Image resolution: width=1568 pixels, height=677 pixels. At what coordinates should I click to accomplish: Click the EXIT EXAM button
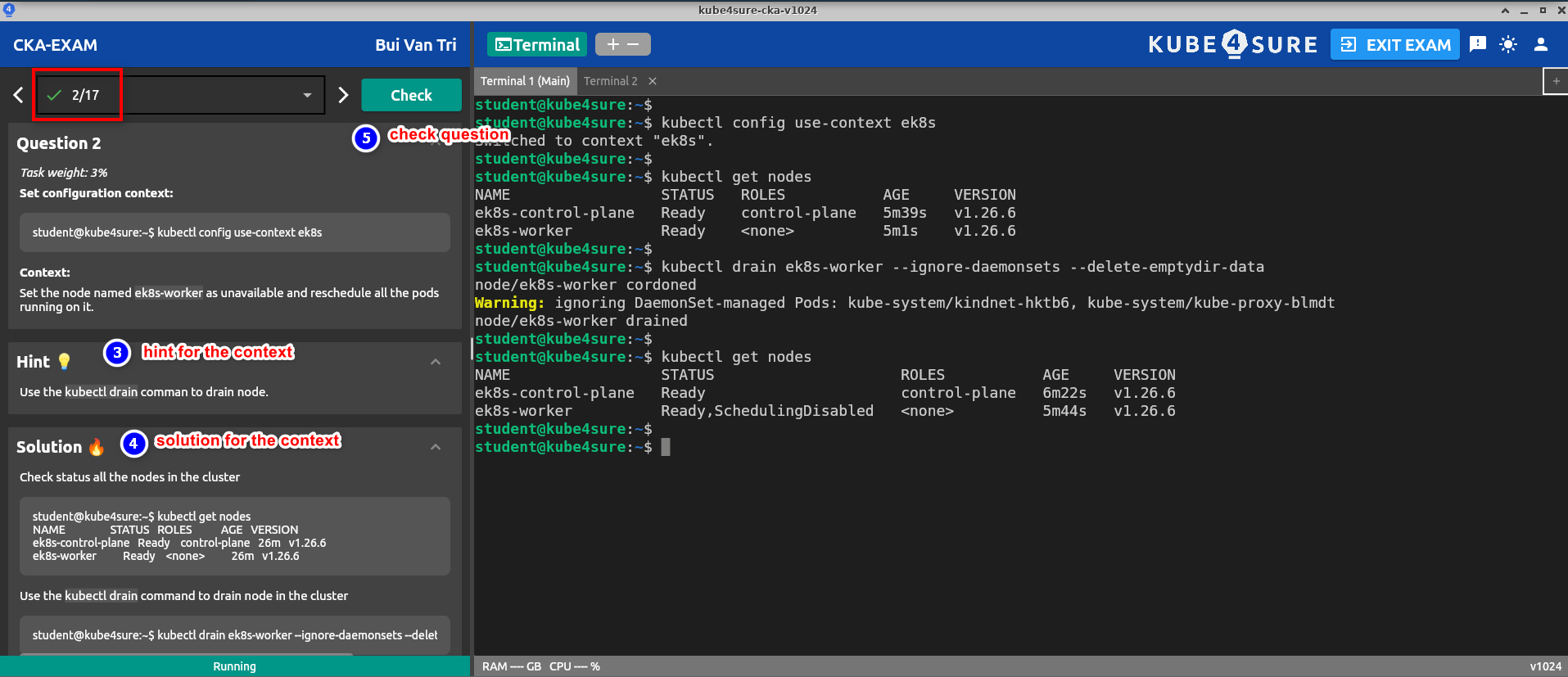(x=1395, y=45)
